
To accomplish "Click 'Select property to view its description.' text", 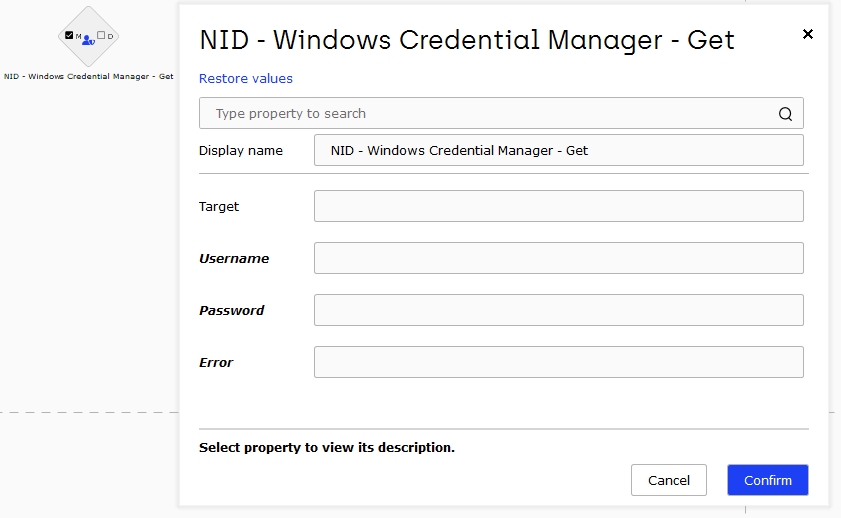I will pyautogui.click(x=327, y=447).
